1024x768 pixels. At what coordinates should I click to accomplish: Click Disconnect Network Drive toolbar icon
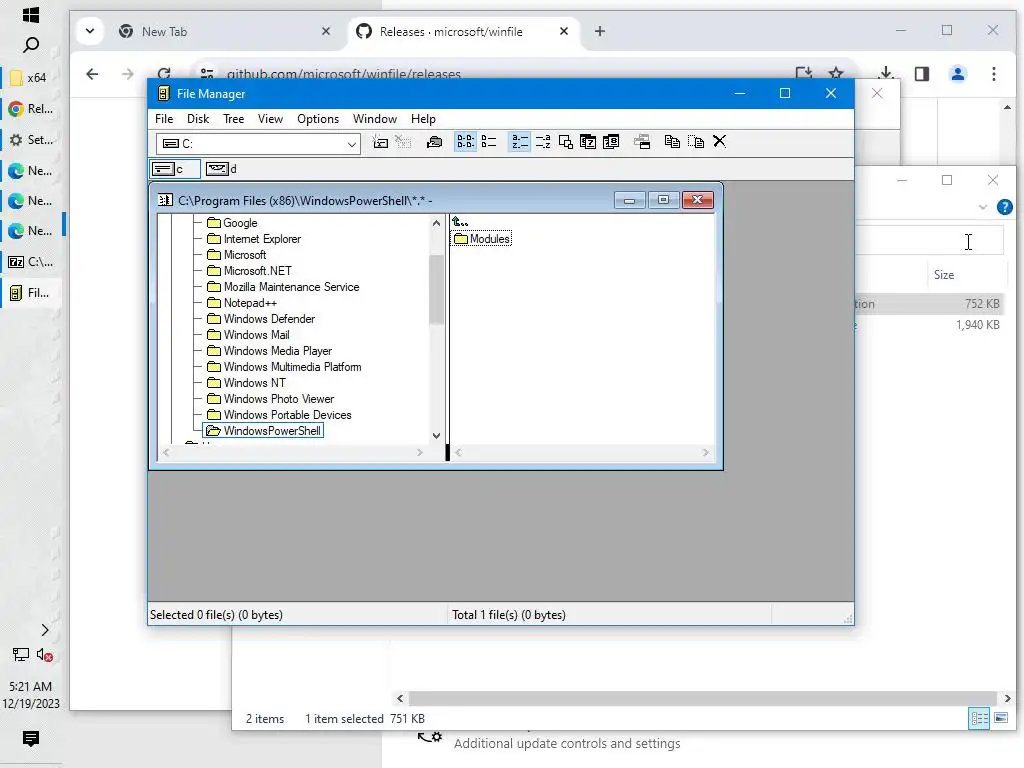tap(404, 142)
